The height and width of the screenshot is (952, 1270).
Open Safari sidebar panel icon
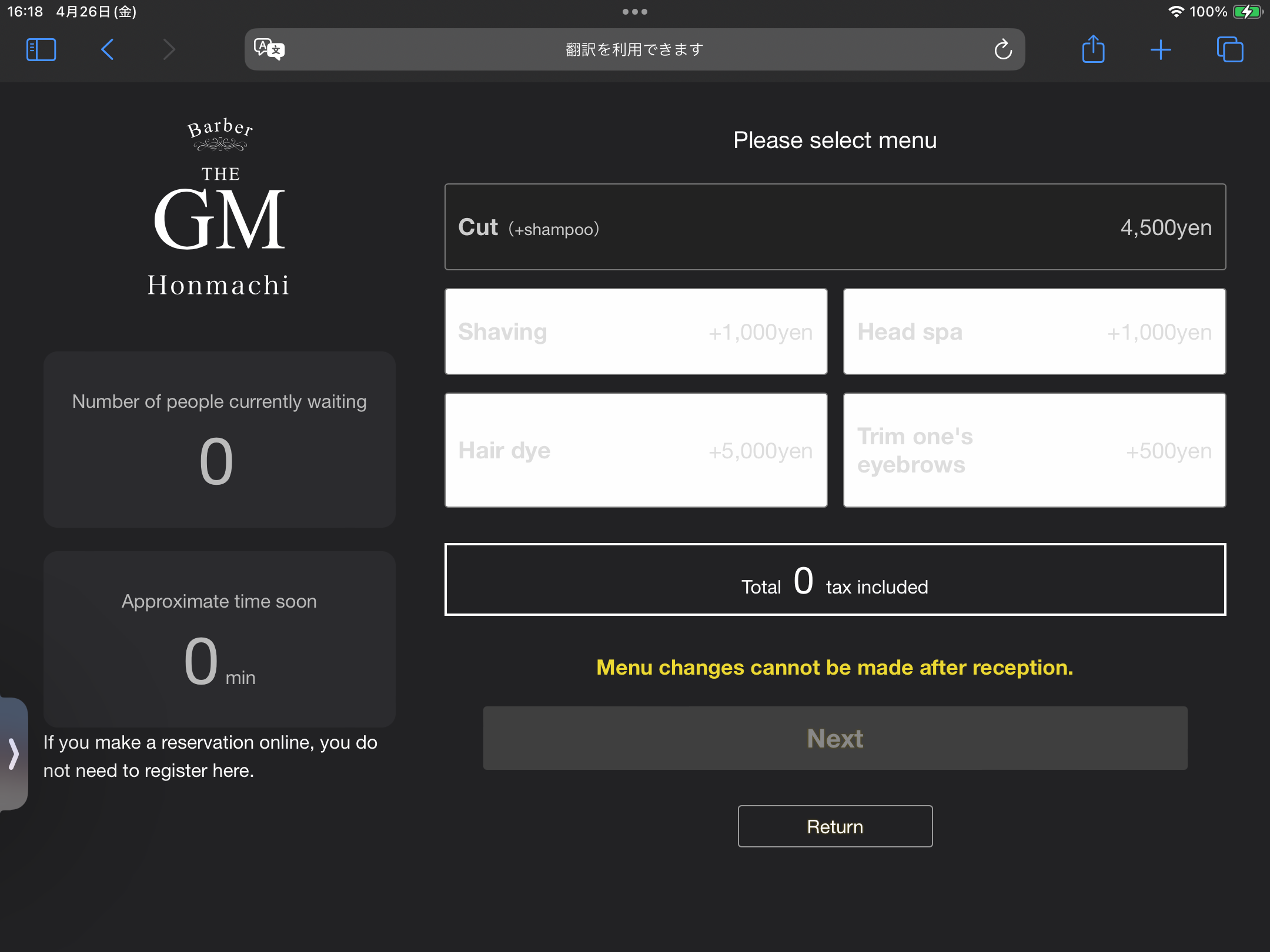pyautogui.click(x=41, y=50)
